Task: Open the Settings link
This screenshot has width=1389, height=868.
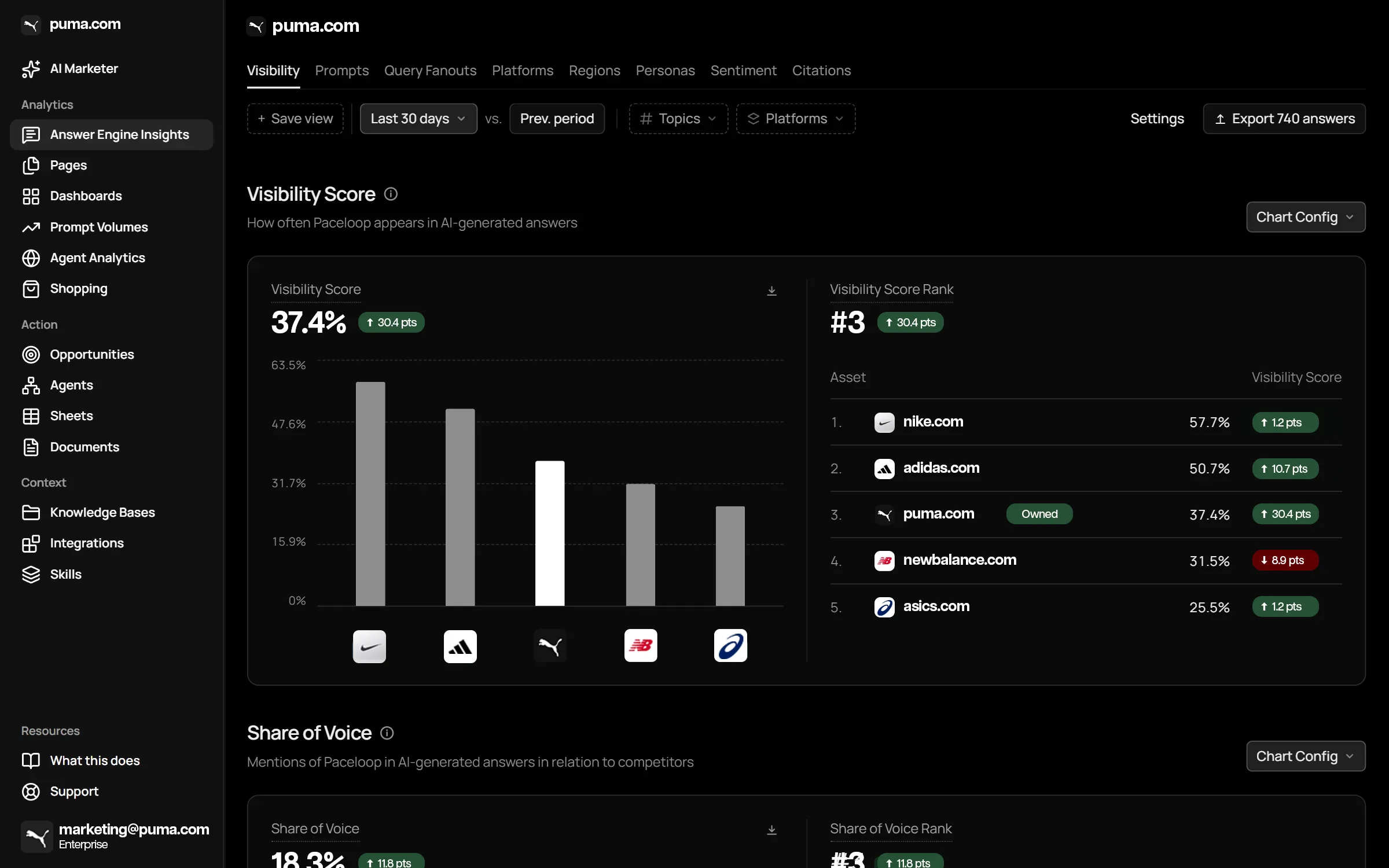Action: (1157, 119)
